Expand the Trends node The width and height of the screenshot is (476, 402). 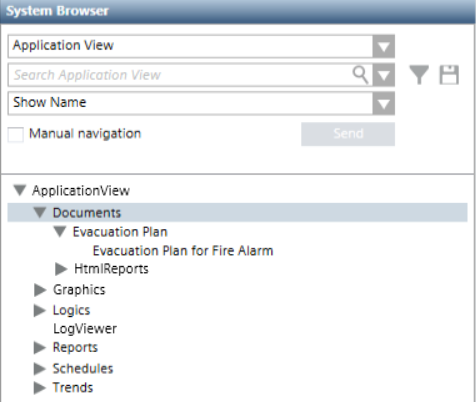(x=40, y=388)
